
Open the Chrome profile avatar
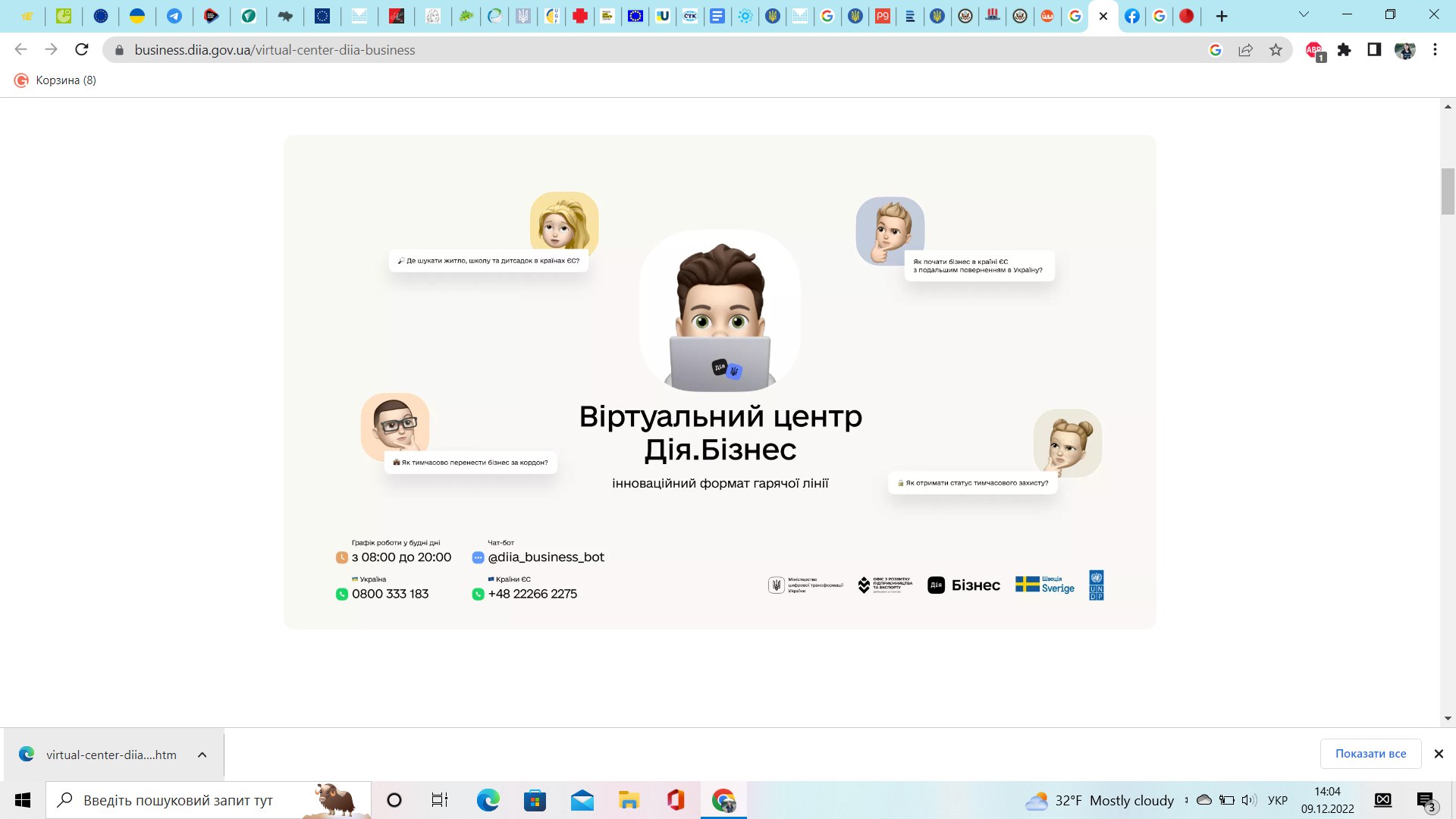point(1404,50)
